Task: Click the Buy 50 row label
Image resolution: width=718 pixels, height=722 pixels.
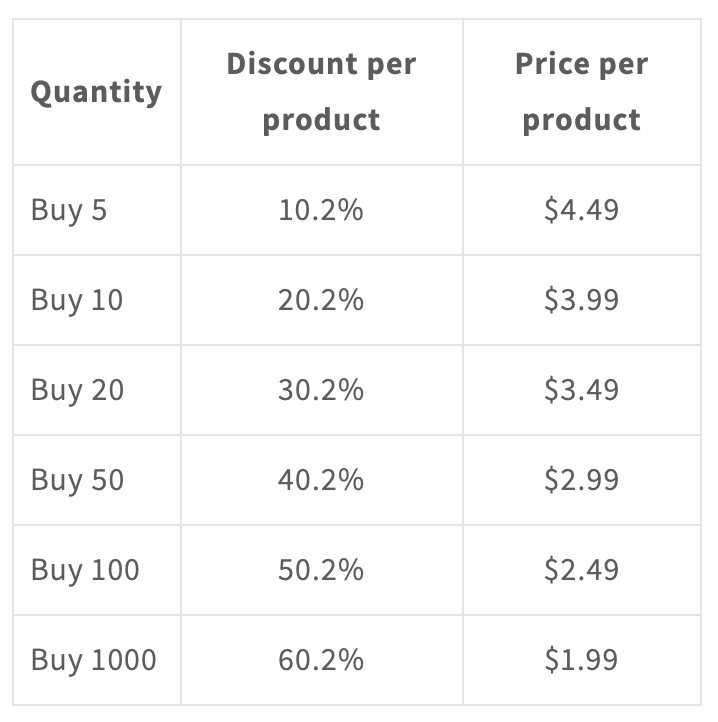Action: [77, 480]
